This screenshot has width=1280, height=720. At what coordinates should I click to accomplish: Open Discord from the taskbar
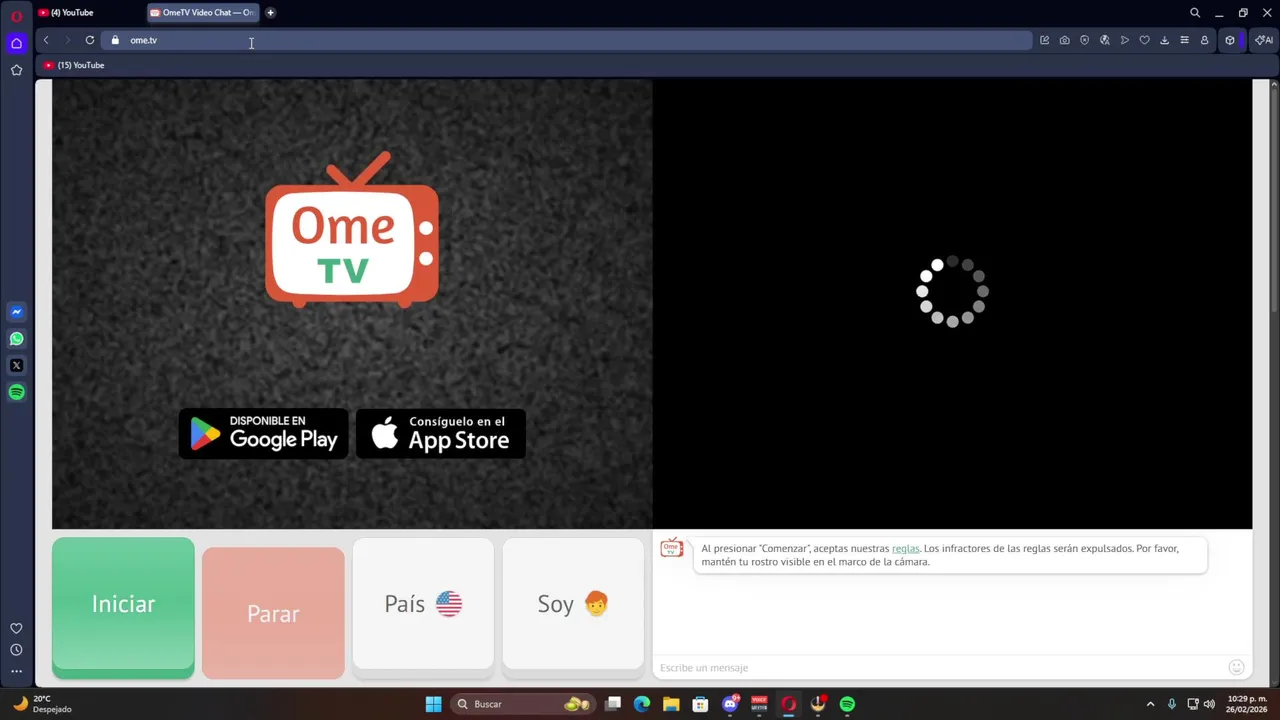(x=730, y=704)
